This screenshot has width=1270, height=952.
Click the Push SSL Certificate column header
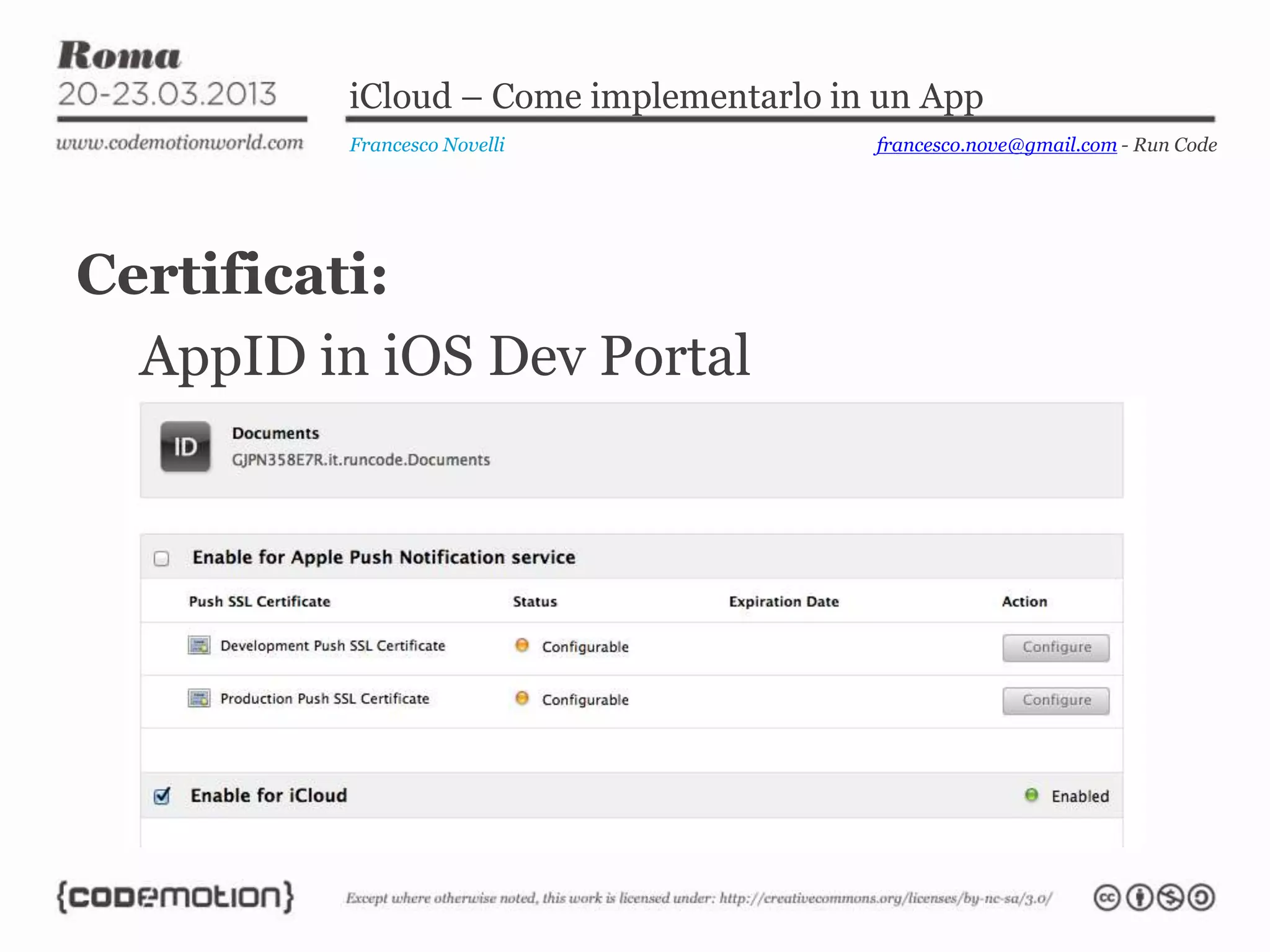(x=260, y=601)
